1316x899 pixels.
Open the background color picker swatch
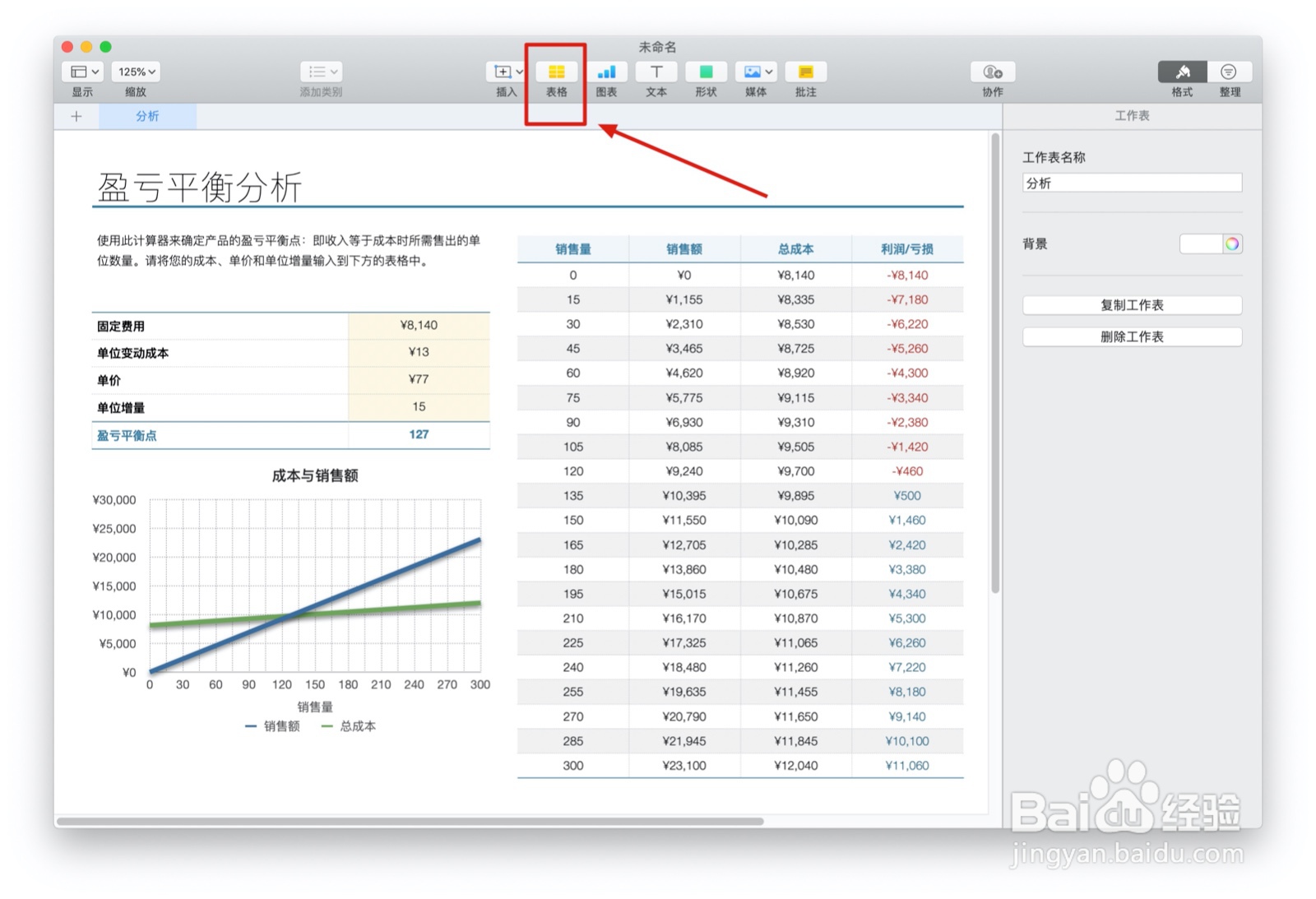1231,243
